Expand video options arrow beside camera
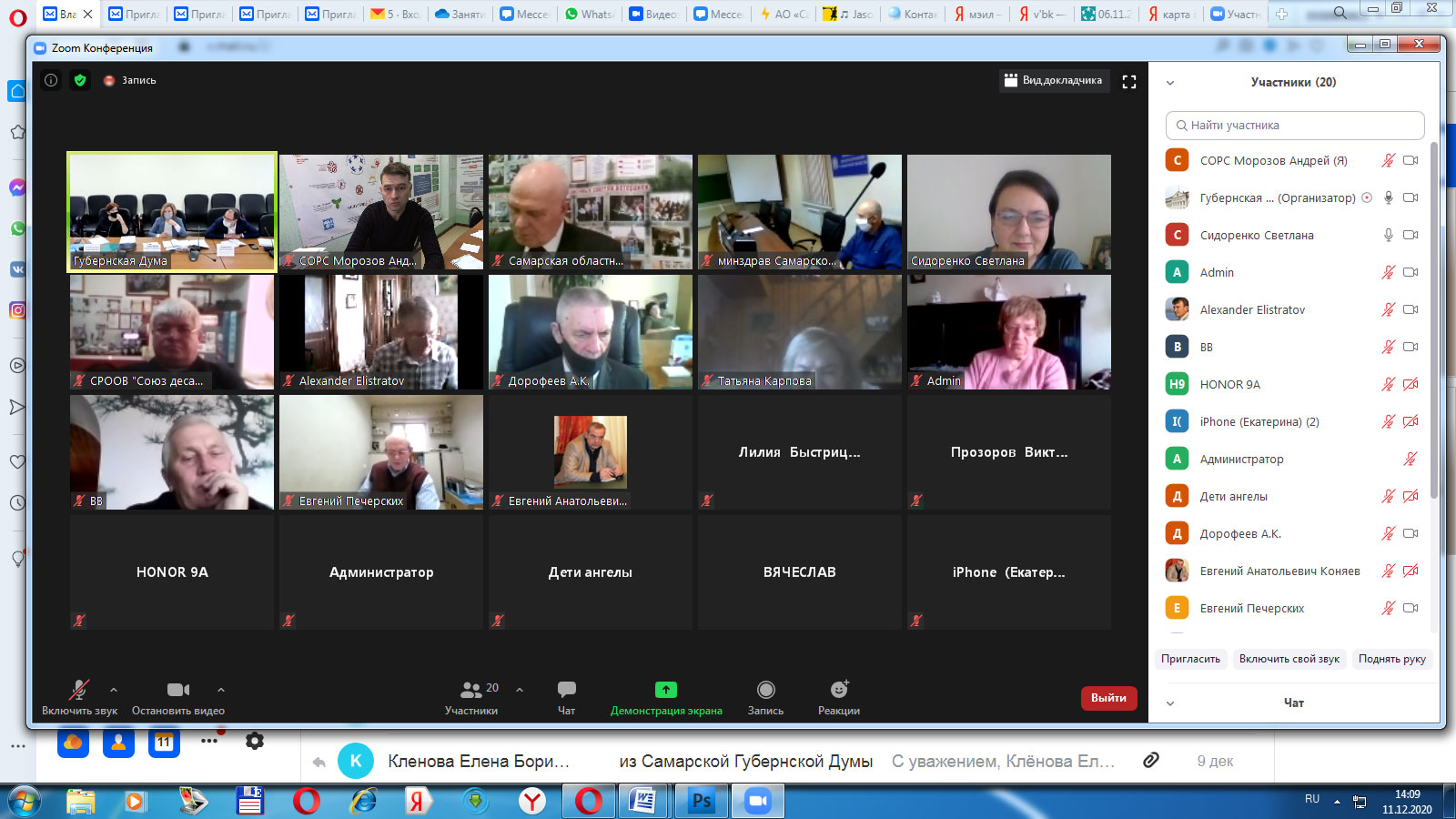The image size is (1456, 819). [221, 690]
